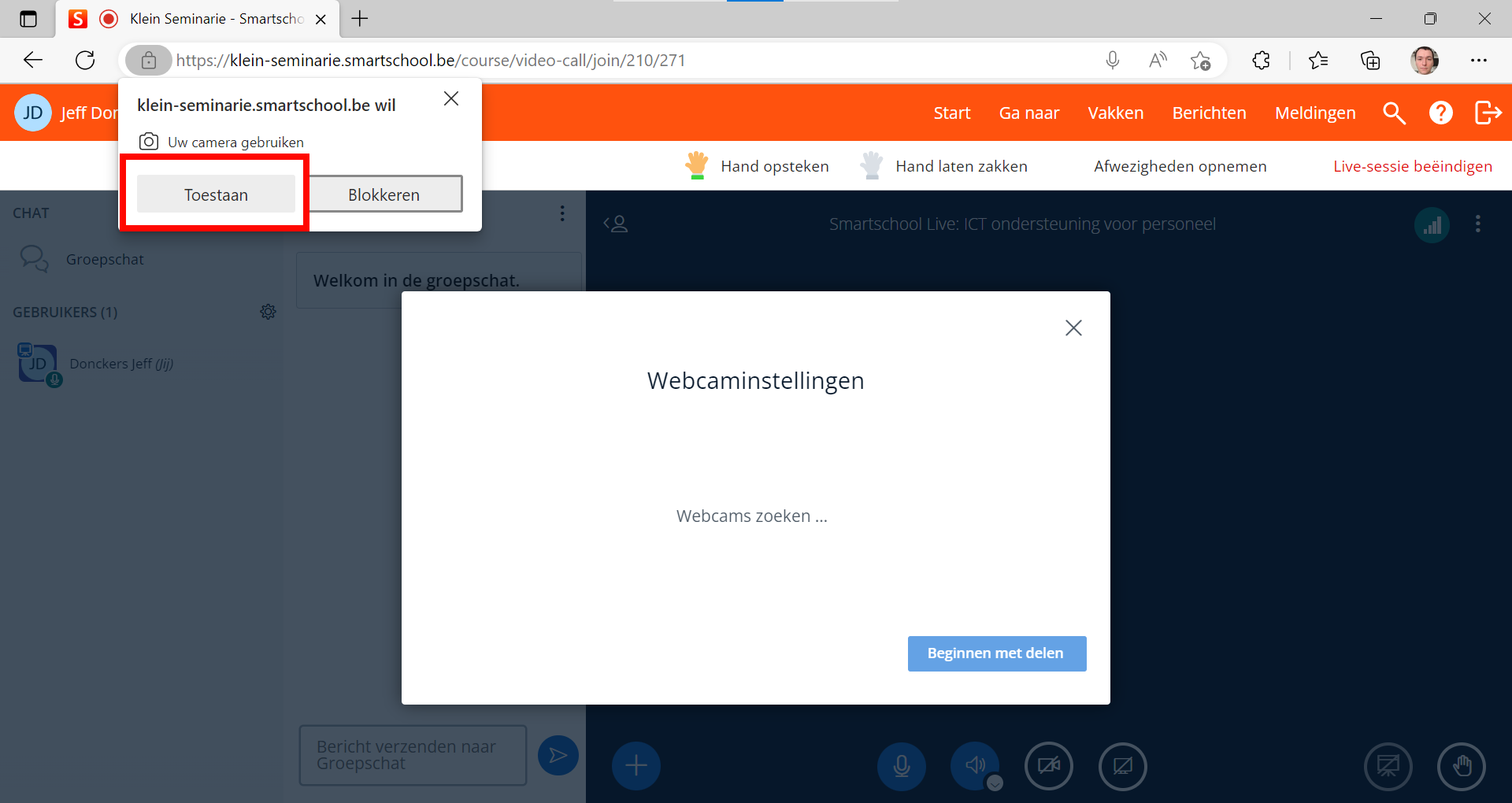Open the connection status indicator
The image size is (1512, 803).
tap(1432, 226)
